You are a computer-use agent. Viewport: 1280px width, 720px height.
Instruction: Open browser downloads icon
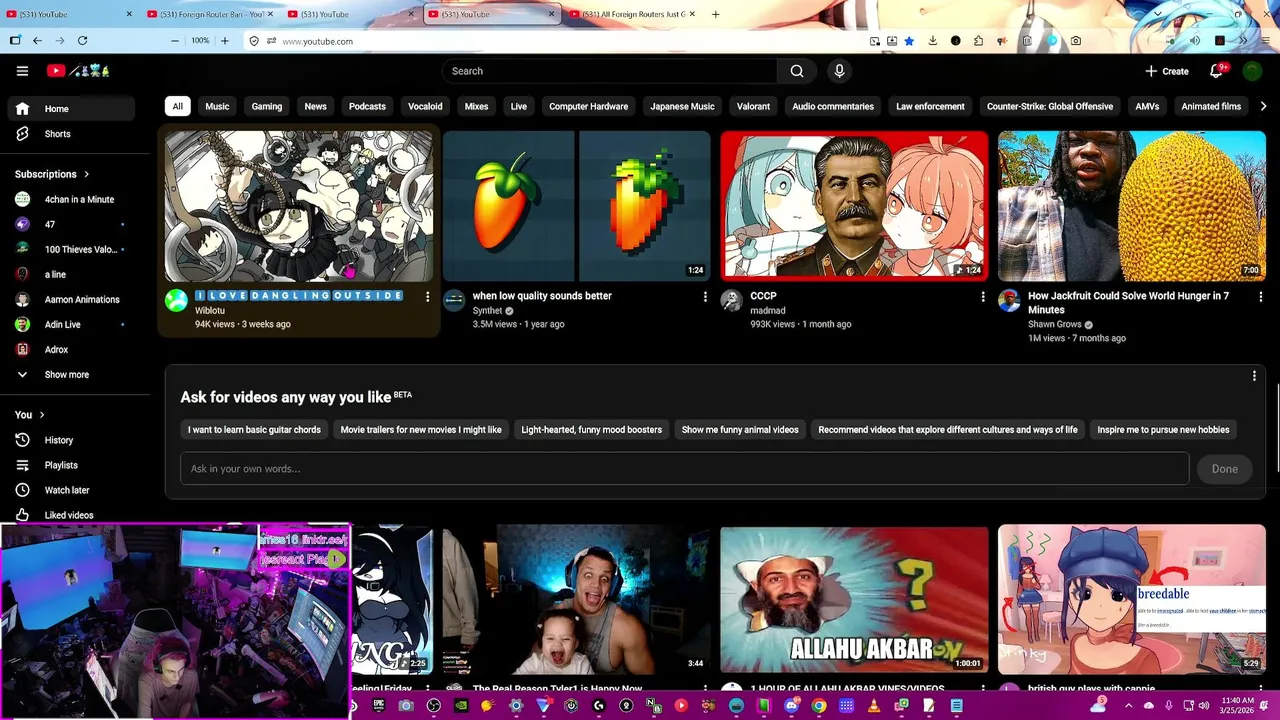(x=932, y=41)
